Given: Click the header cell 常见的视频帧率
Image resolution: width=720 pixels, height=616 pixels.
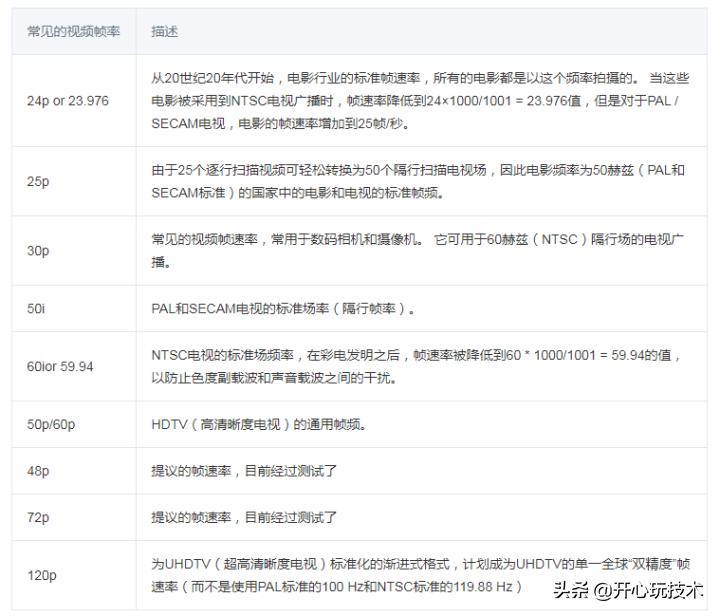Looking at the screenshot, I should [73, 31].
